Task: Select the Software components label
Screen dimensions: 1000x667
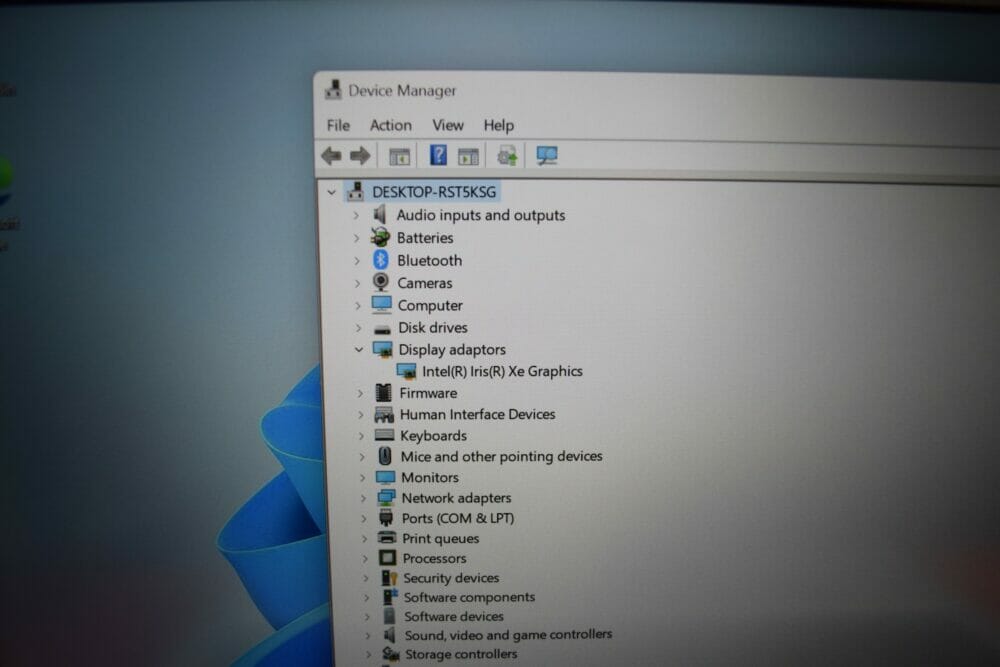Action: (469, 597)
